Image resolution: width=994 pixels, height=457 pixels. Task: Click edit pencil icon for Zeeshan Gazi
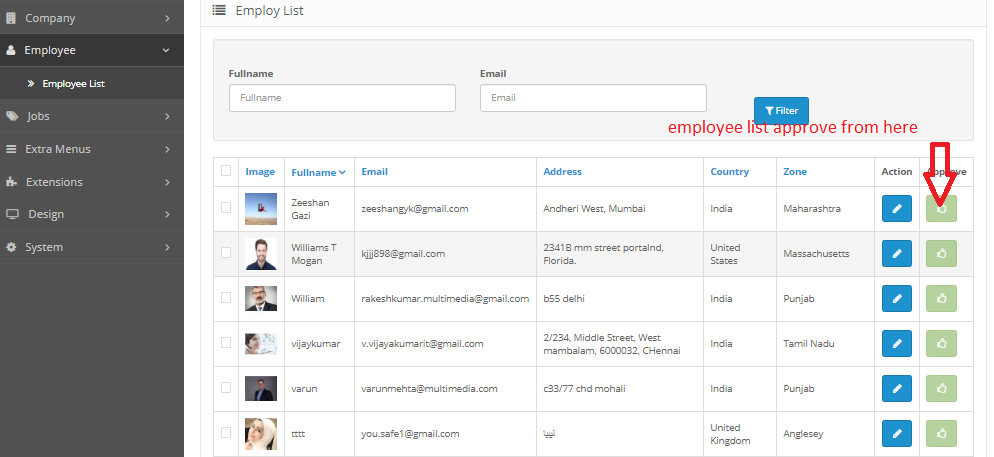click(896, 208)
